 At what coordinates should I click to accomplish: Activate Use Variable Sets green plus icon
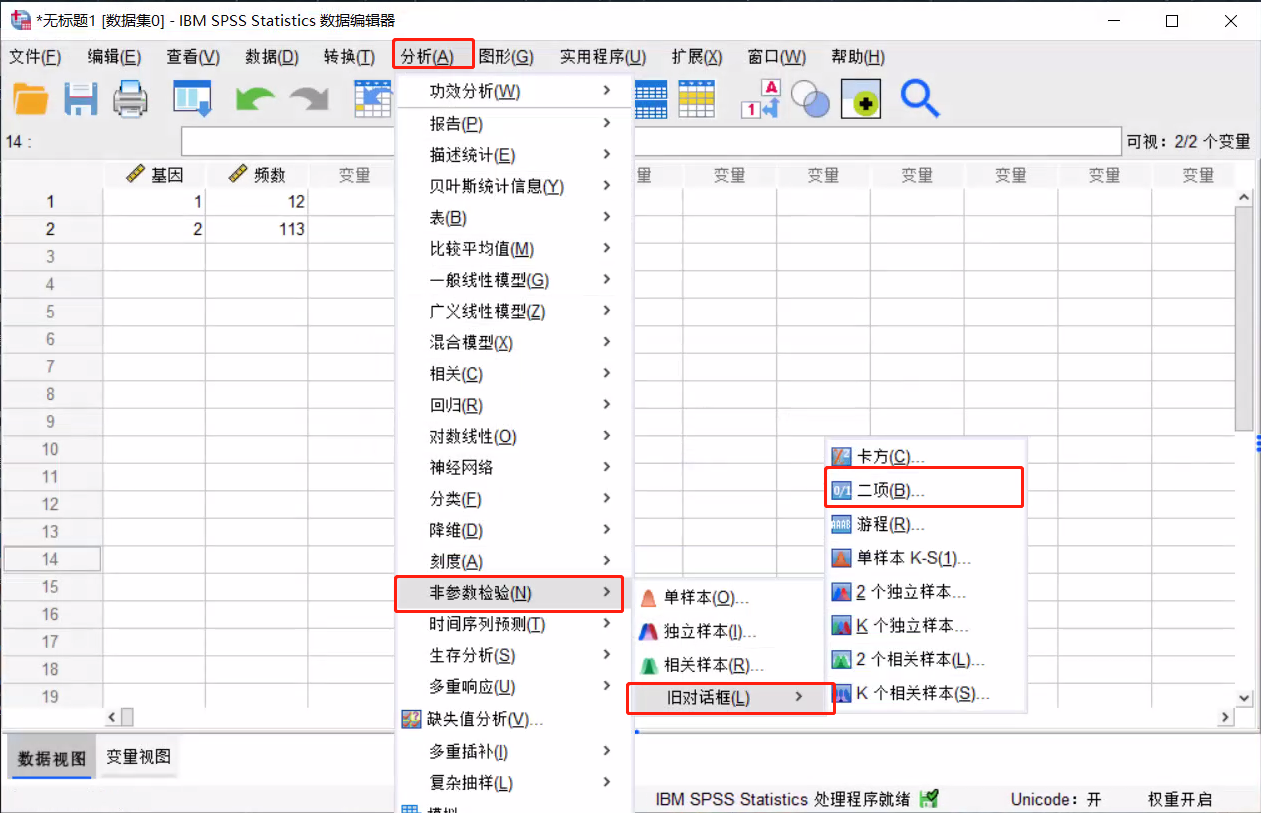[x=859, y=99]
